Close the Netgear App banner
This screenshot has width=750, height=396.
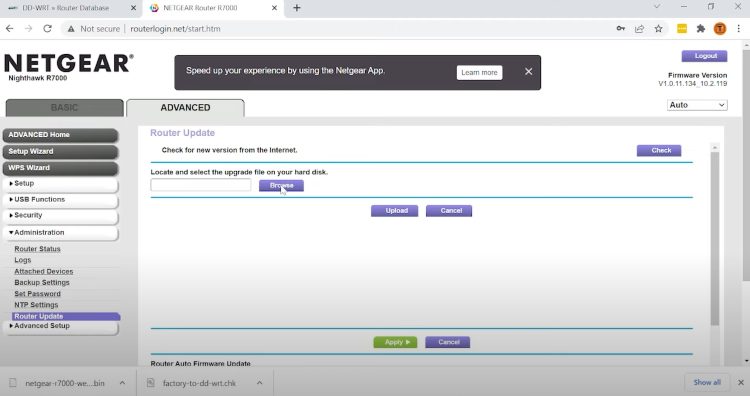pyautogui.click(x=529, y=71)
